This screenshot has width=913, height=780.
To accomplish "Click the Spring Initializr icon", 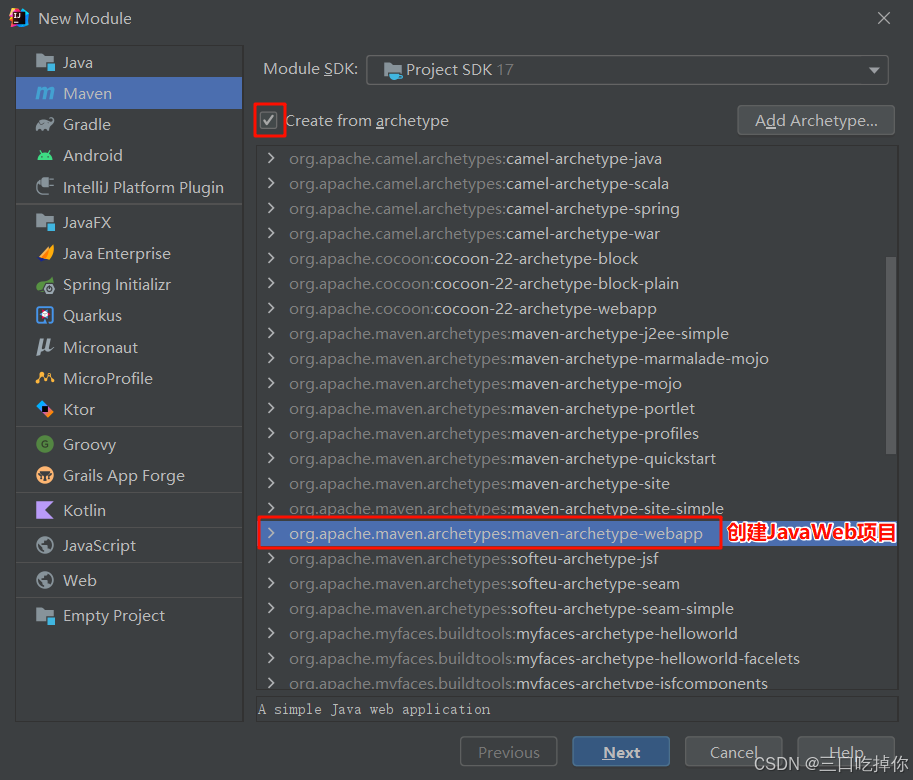I will (x=45, y=285).
